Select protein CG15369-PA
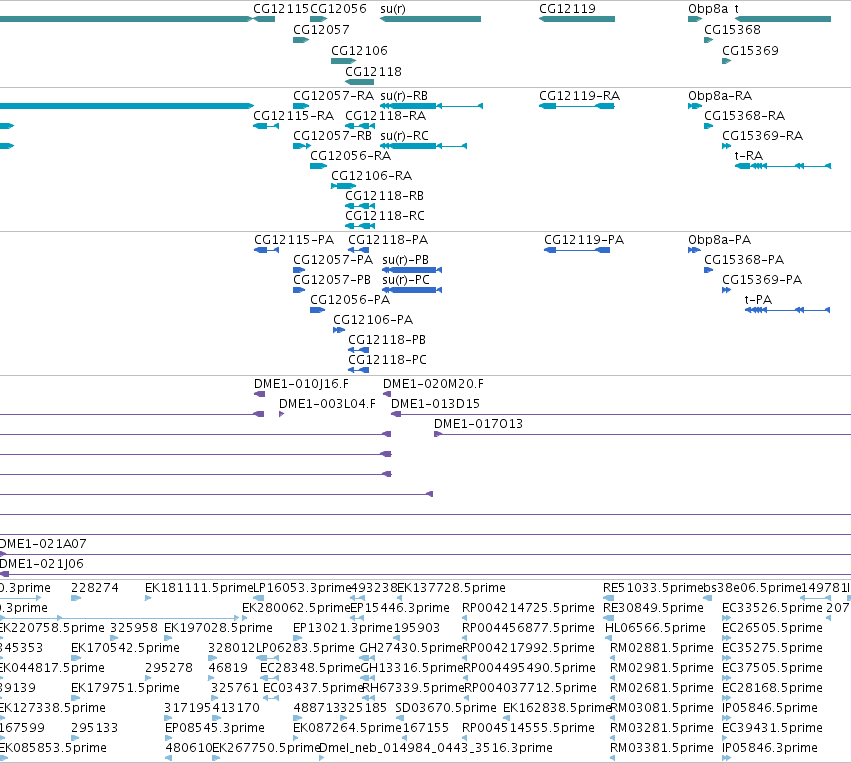This screenshot has width=851, height=763. coord(762,281)
